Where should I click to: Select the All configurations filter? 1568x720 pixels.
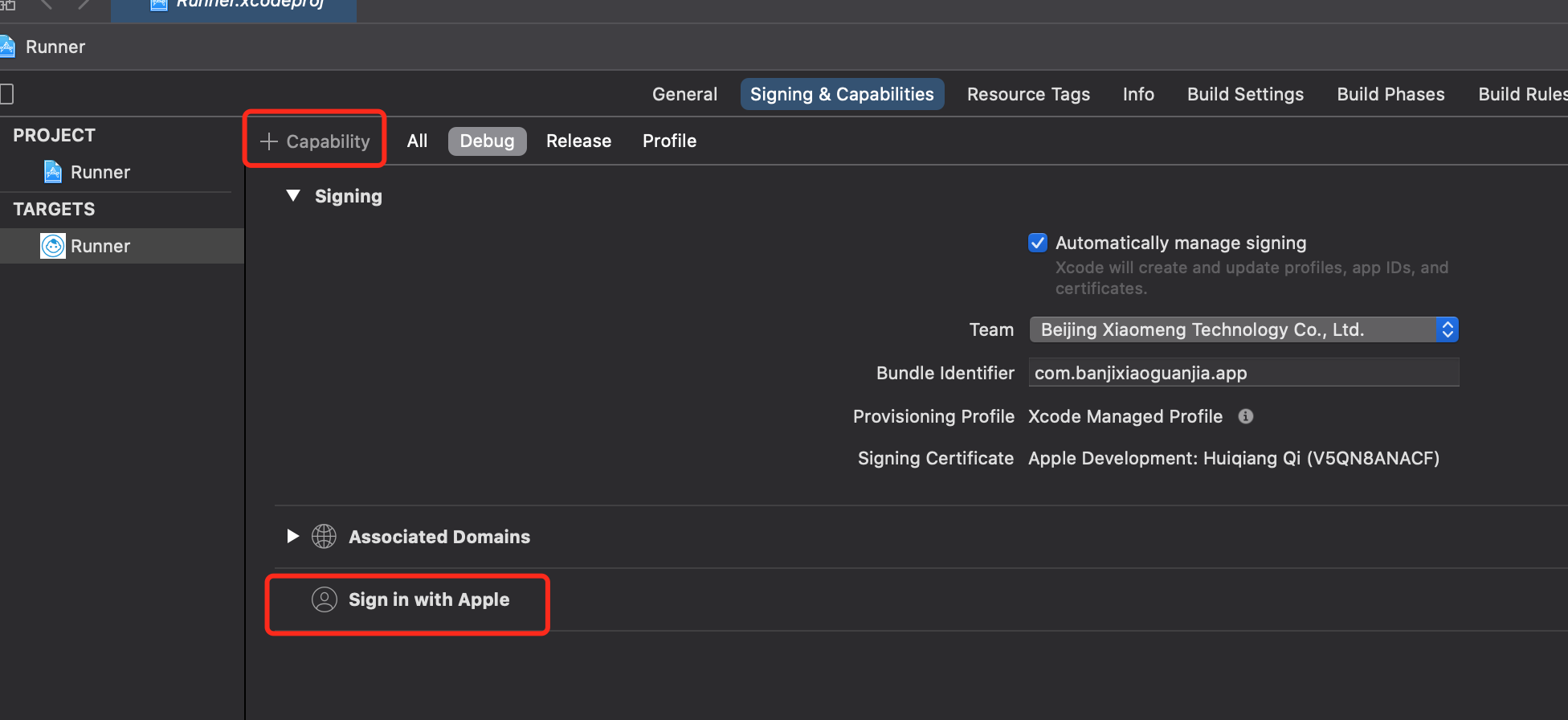[x=417, y=141]
